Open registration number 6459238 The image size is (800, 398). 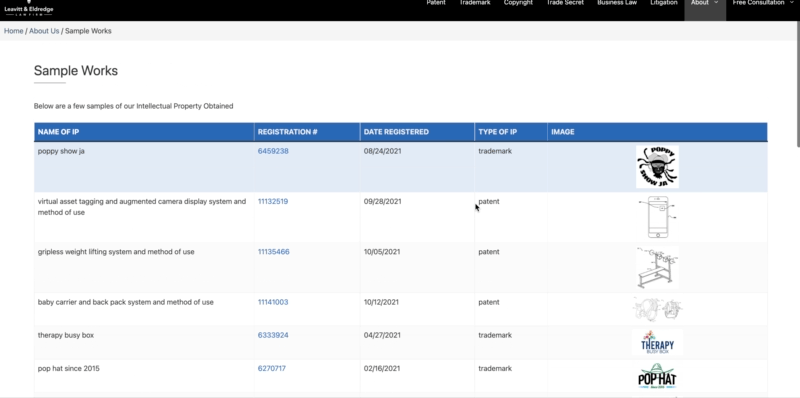(x=273, y=151)
